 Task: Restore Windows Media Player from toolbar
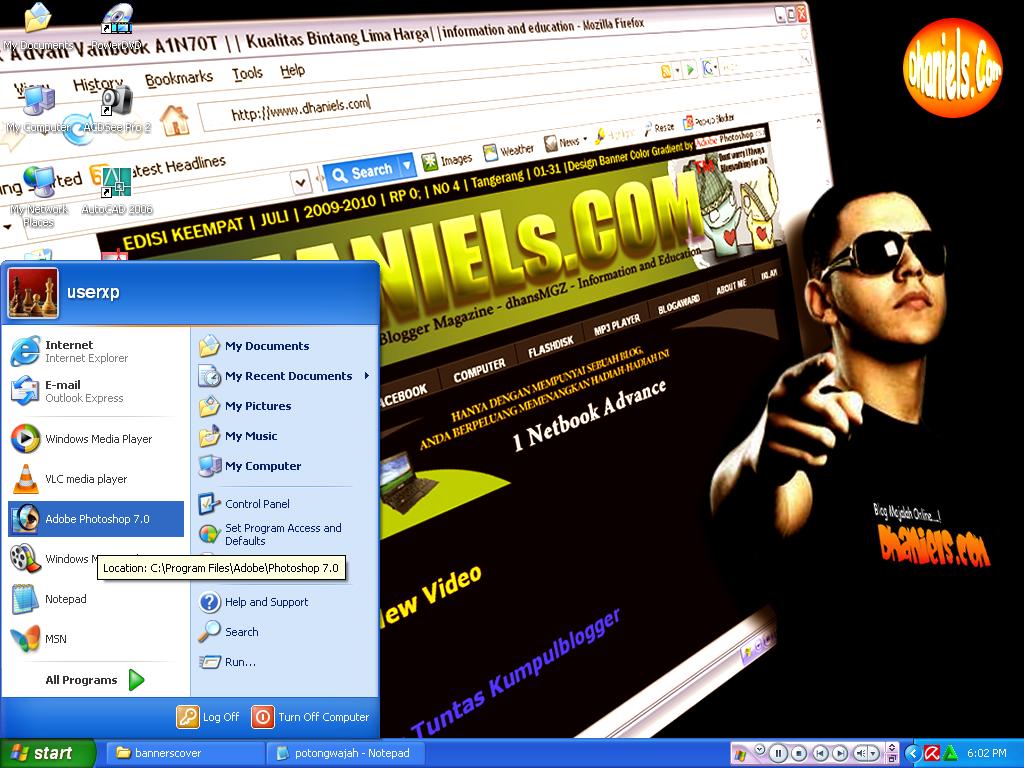(x=892, y=758)
